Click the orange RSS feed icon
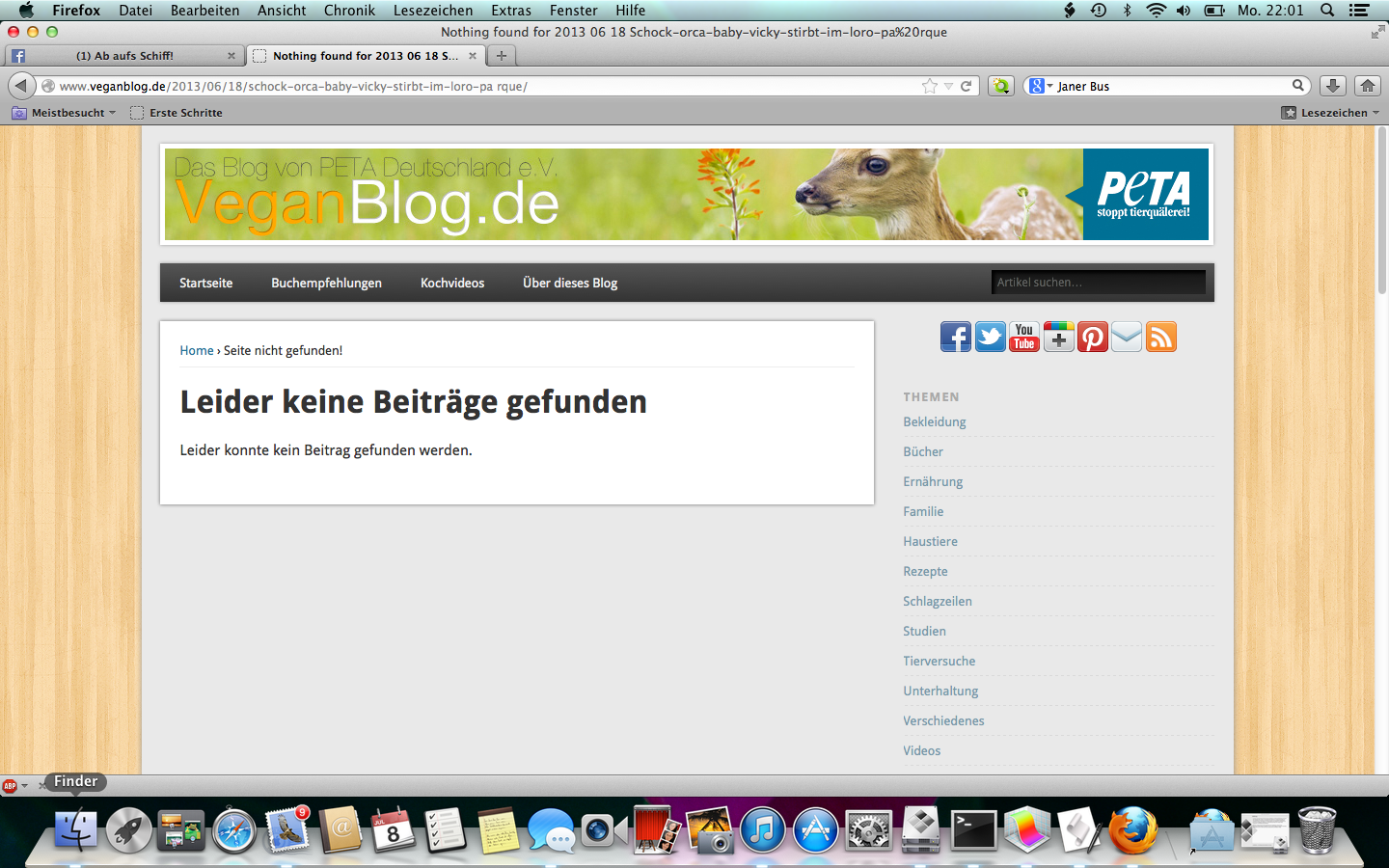 [x=1161, y=338]
